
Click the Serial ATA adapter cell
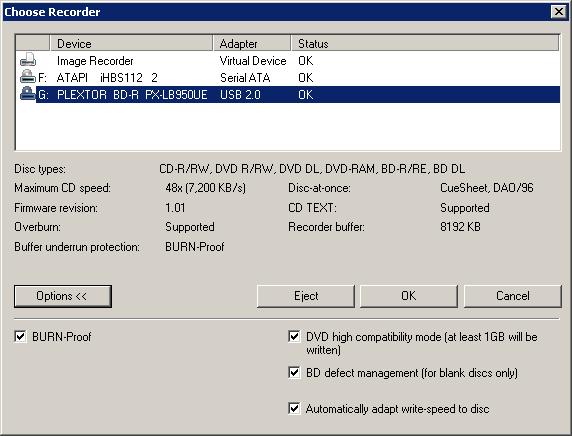tap(245, 77)
